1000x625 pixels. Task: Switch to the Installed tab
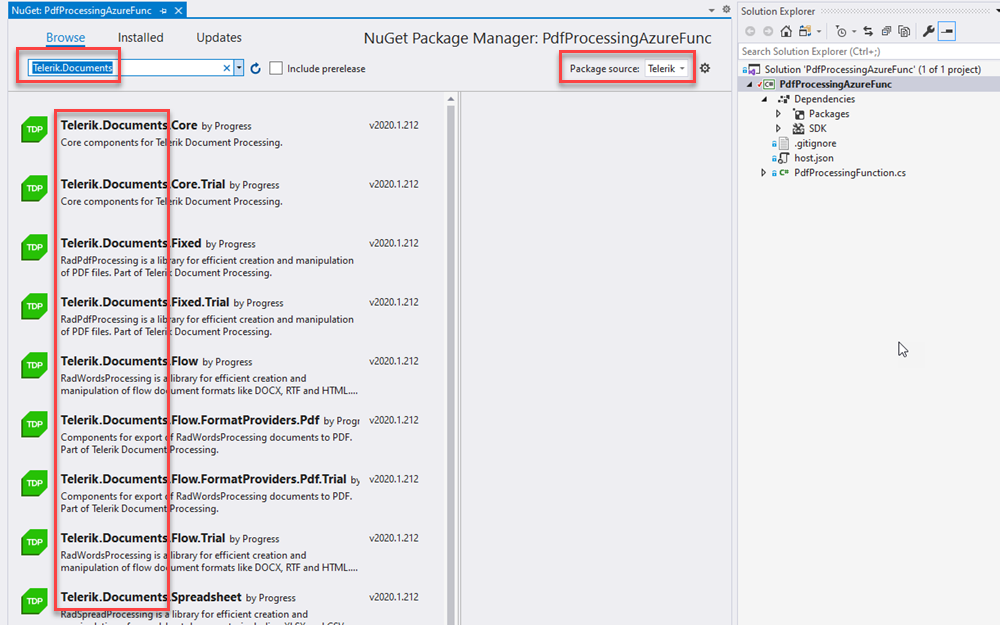tap(140, 38)
